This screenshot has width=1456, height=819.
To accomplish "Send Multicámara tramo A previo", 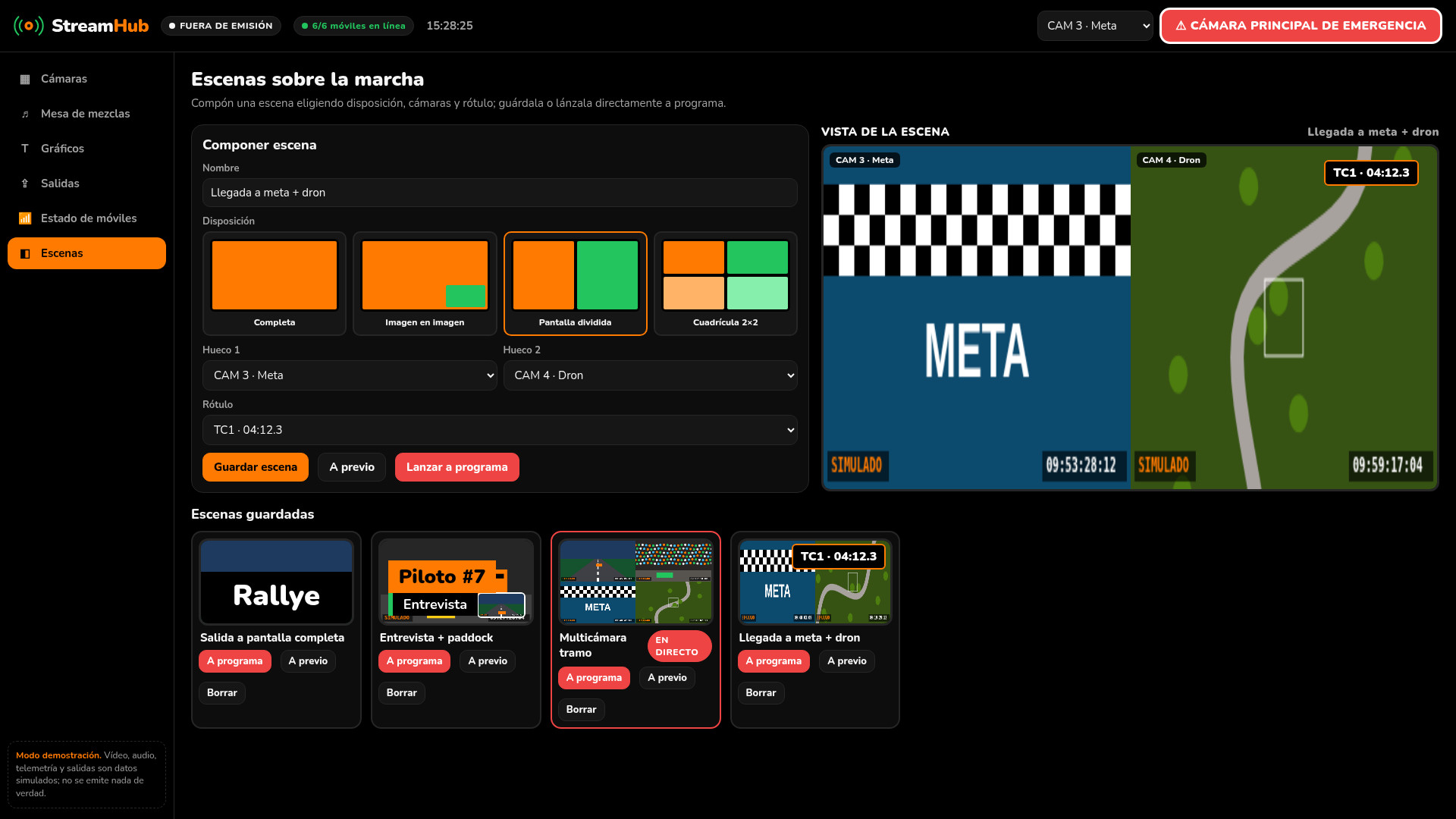I will pos(667,678).
